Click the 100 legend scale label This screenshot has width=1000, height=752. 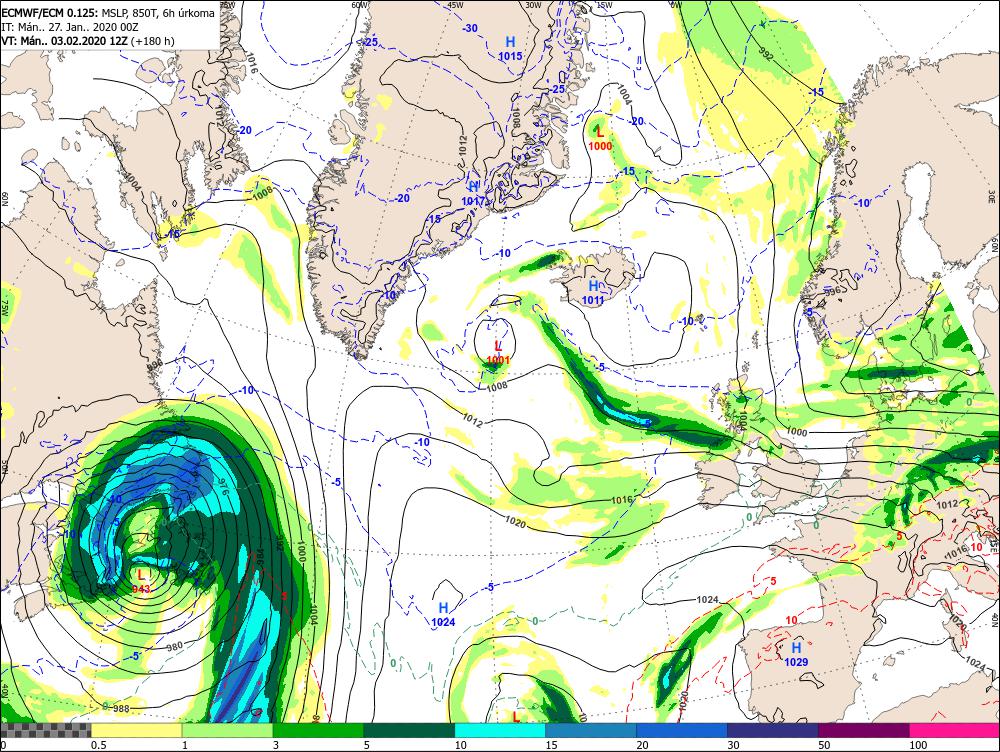pos(918,745)
